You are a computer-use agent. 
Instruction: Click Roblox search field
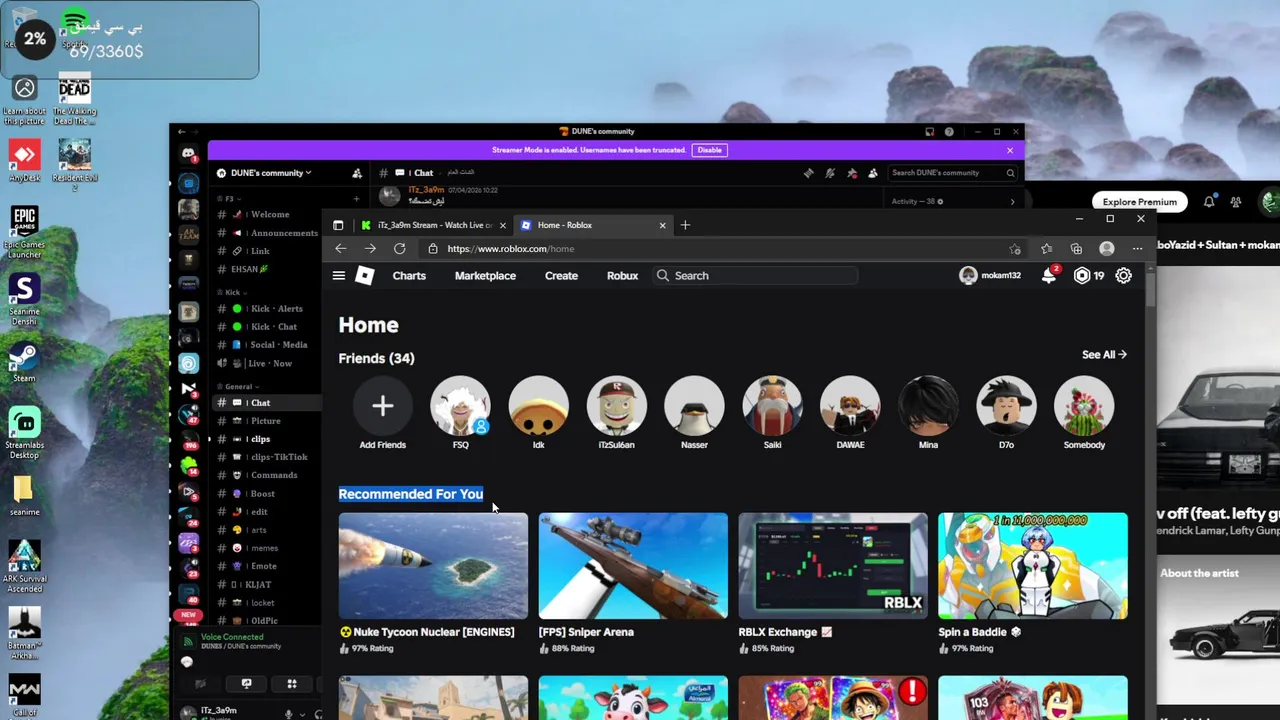[756, 276]
